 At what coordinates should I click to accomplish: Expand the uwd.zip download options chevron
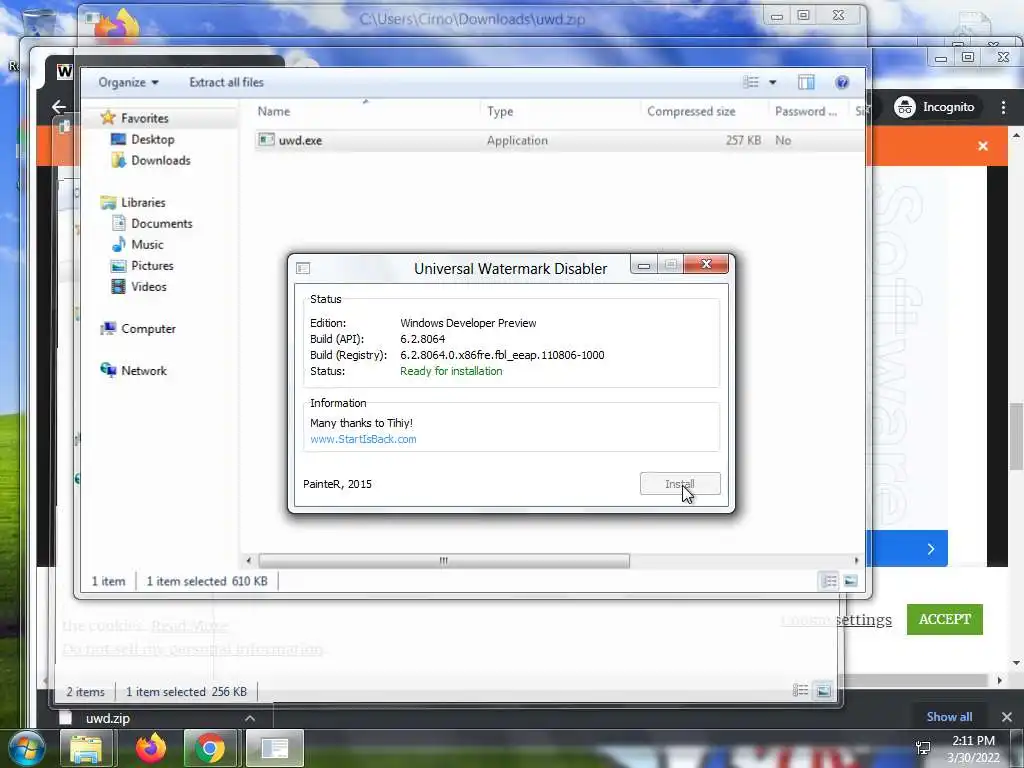(x=249, y=718)
